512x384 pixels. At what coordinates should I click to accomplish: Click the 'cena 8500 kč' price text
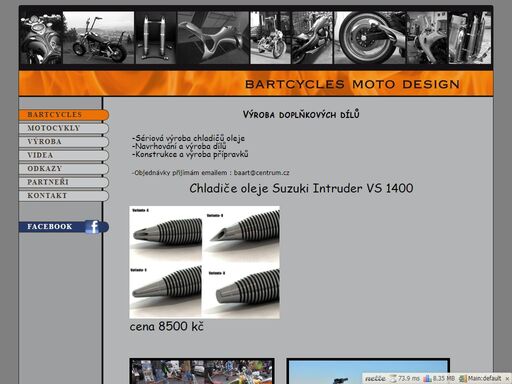tap(166, 326)
